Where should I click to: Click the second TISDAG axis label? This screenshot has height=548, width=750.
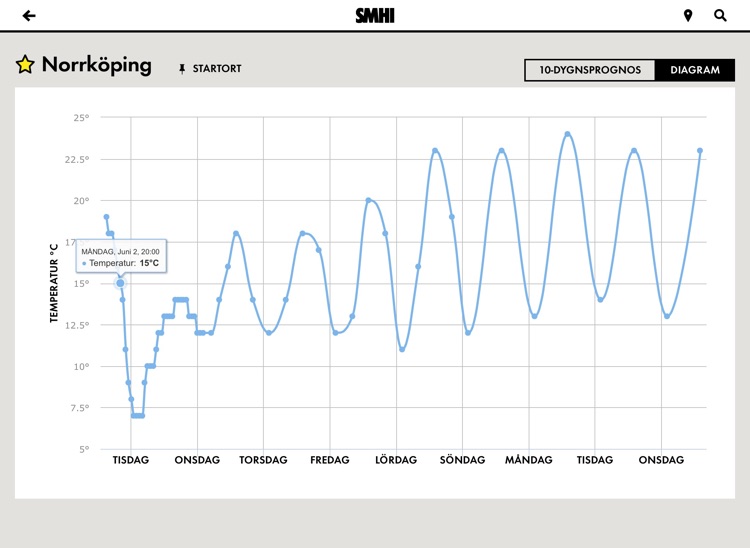tap(595, 460)
